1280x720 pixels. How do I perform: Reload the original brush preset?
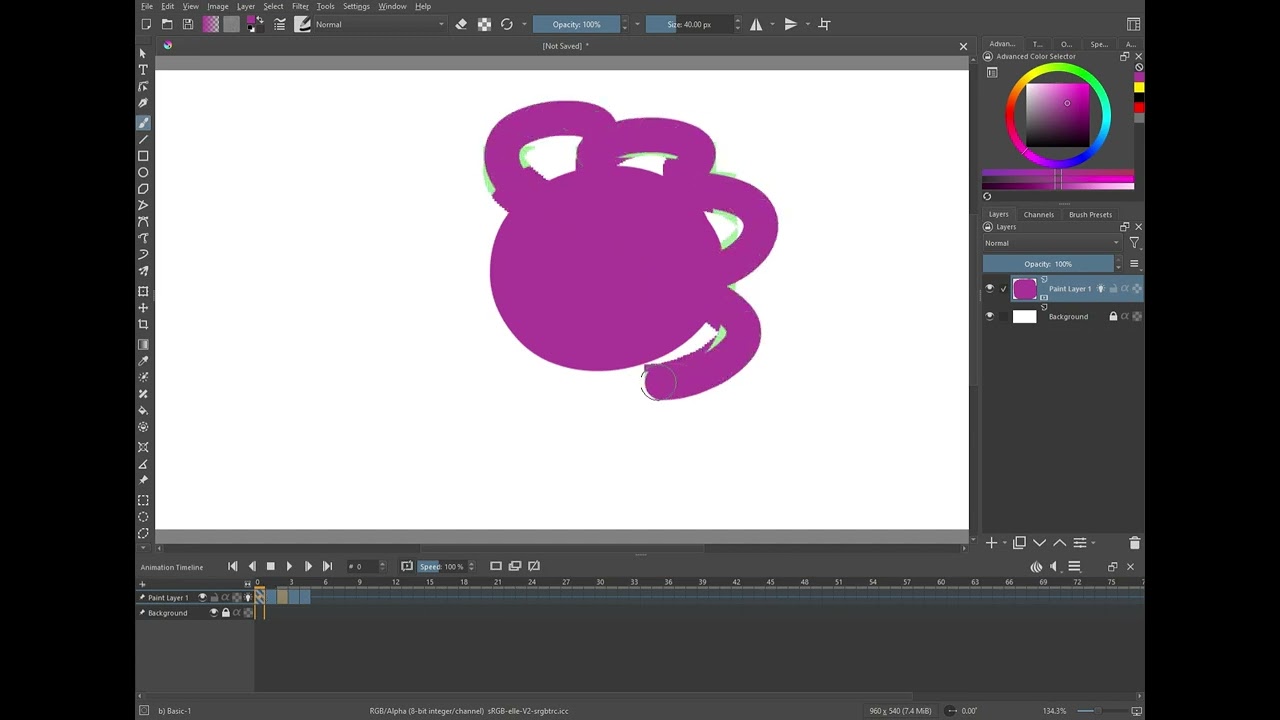(507, 24)
